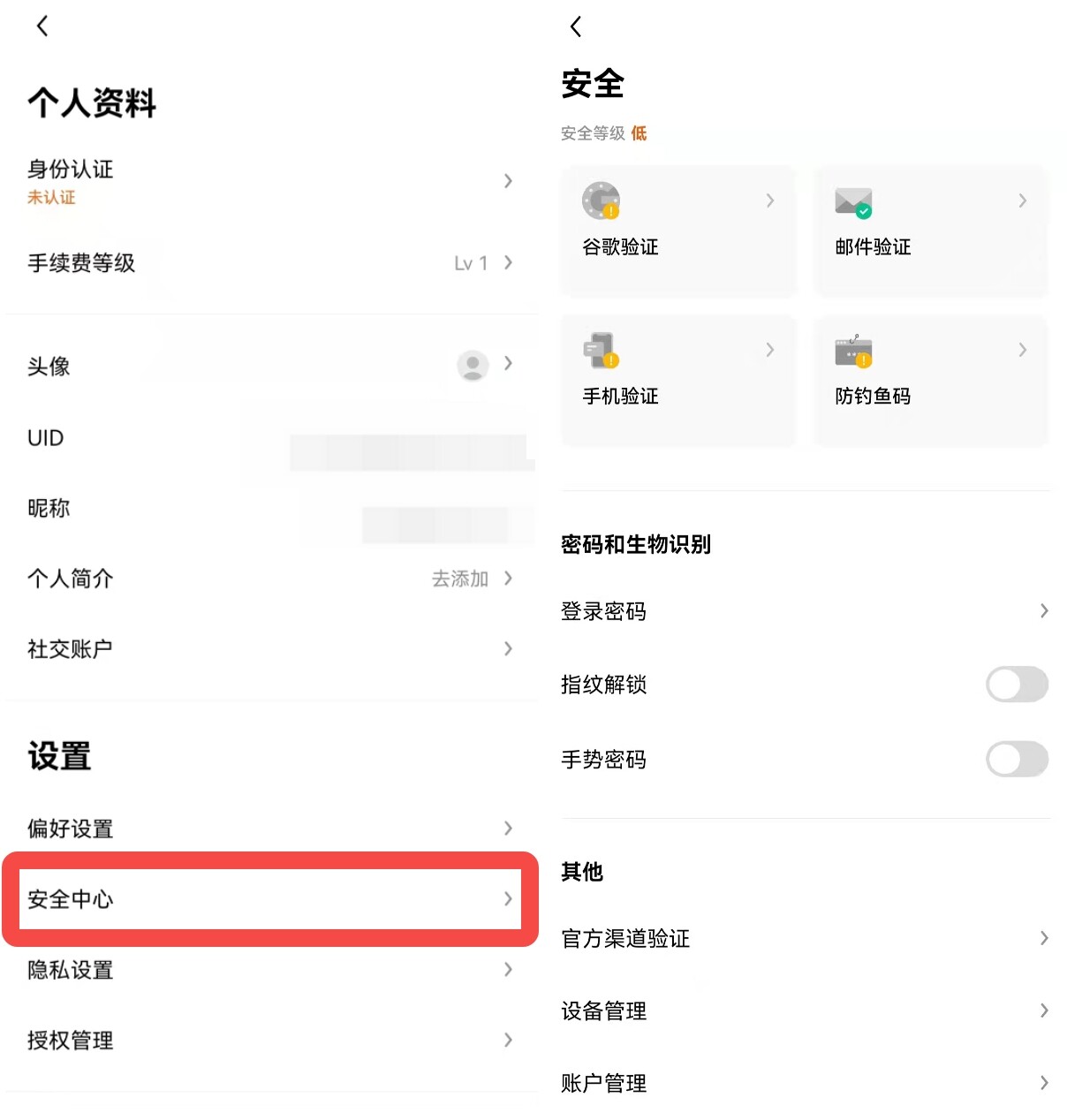This screenshot has width=1067, height=1120.
Task: Enable the 指纹解锁 toggle
Action: pos(1017,685)
